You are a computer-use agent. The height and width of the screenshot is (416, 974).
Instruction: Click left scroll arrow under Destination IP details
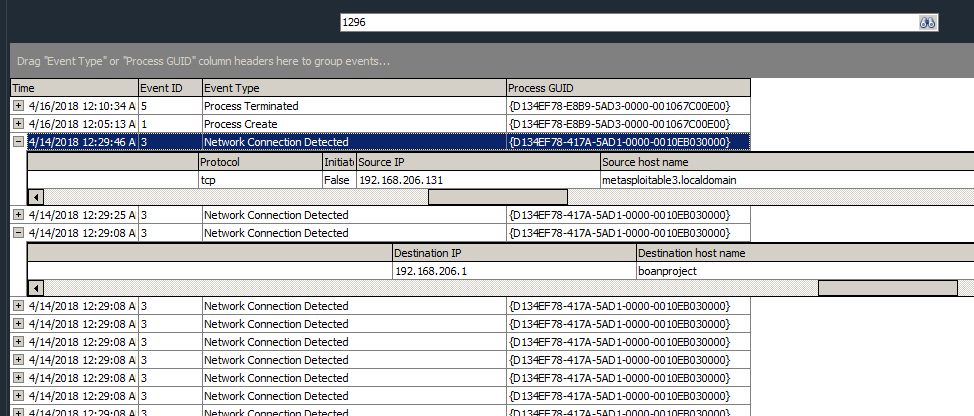36,288
